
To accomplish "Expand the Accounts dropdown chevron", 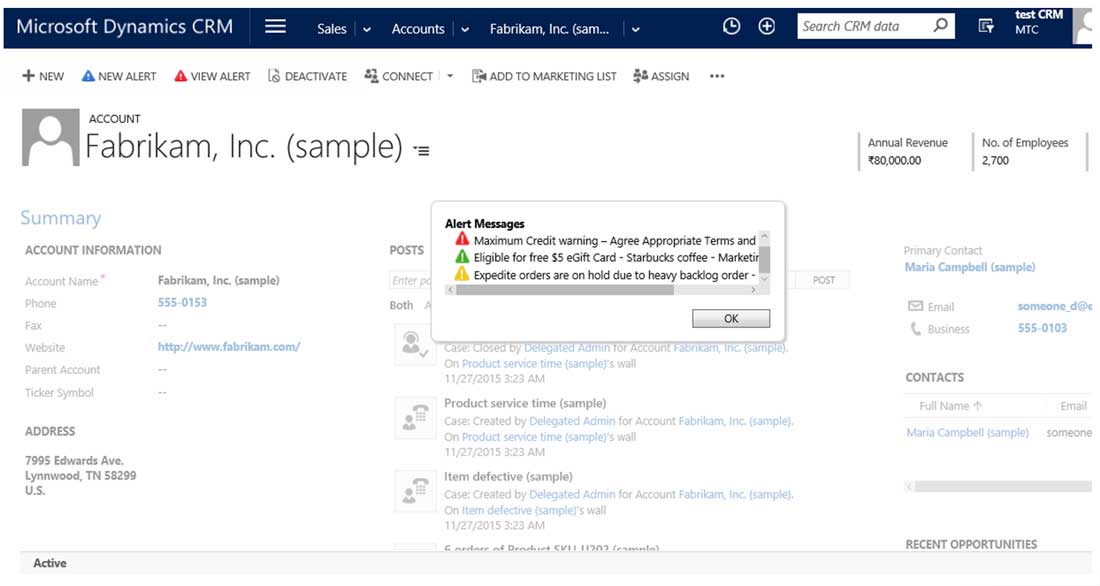I will click(x=465, y=29).
